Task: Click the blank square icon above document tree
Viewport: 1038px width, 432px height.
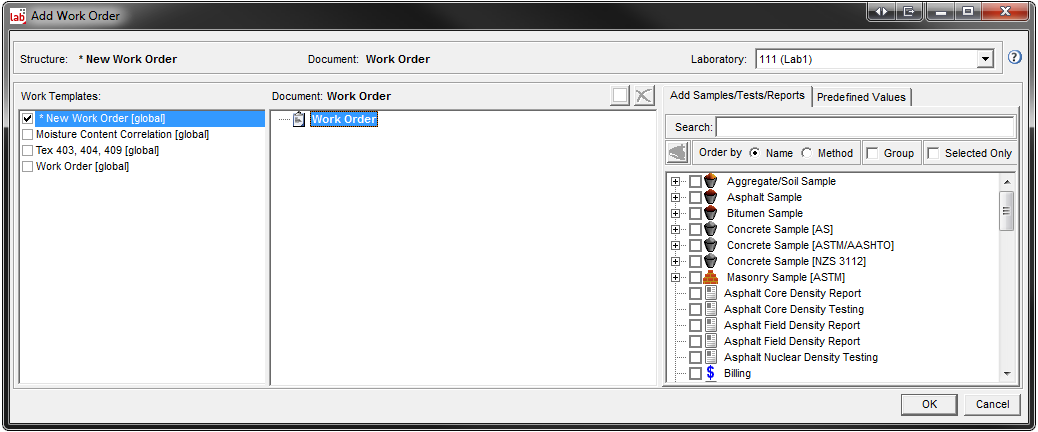Action: point(621,96)
